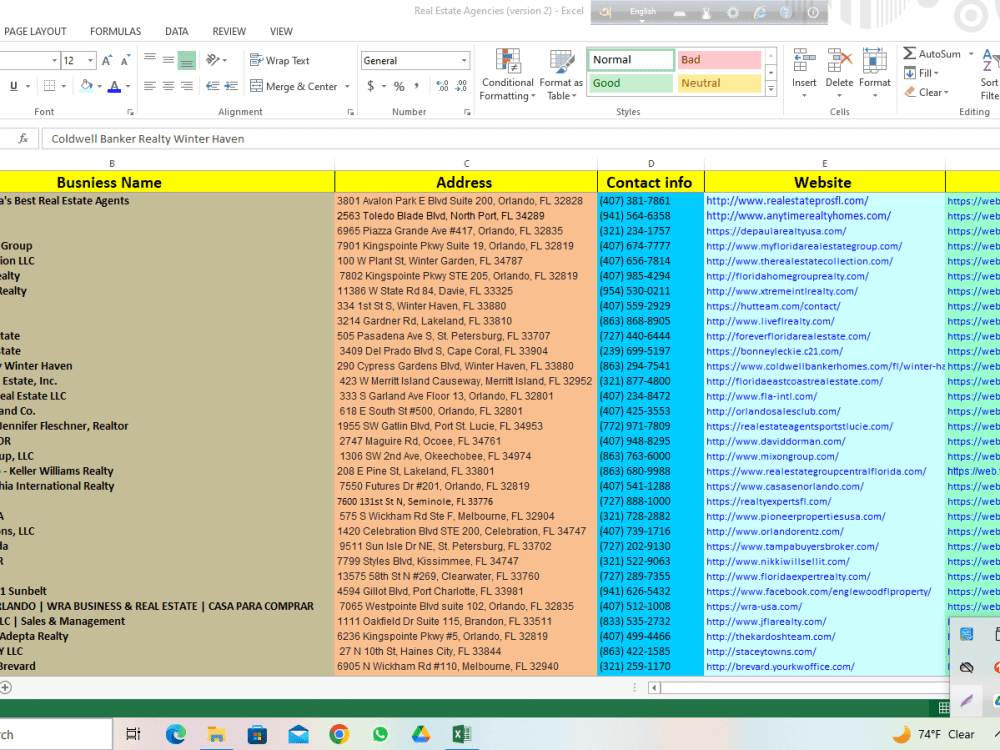Viewport: 1000px width, 750px height.
Task: Click the Increase Font Size icon
Action: click(x=107, y=61)
